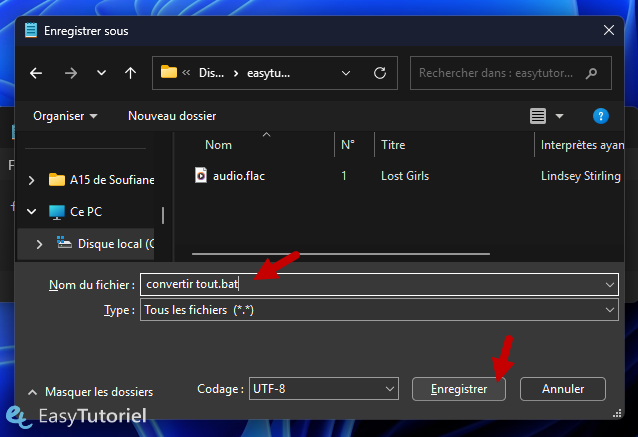This screenshot has height=437, width=638.
Task: Click the audio.flac file icon
Action: [201, 175]
